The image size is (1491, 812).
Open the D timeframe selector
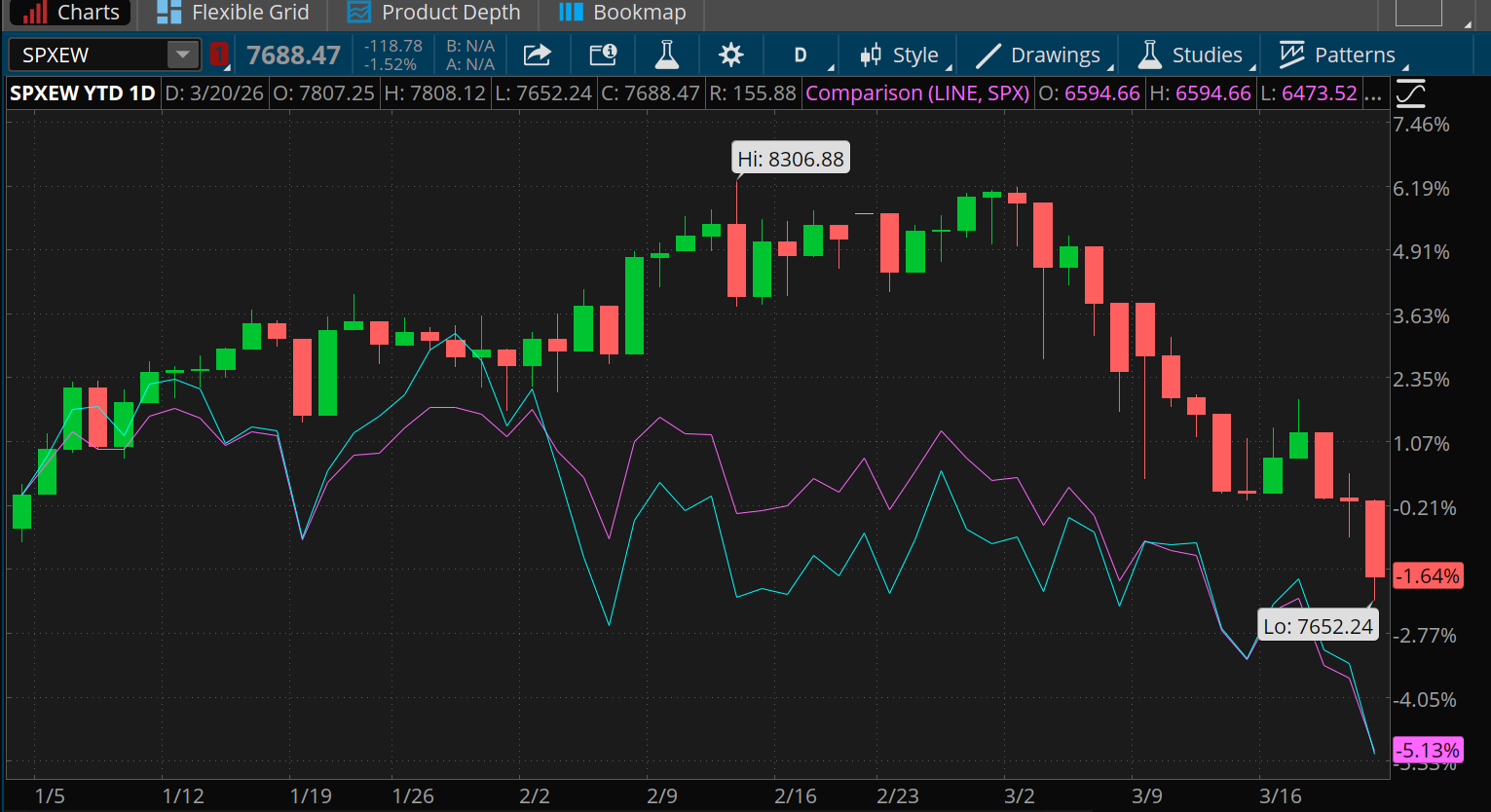(801, 55)
